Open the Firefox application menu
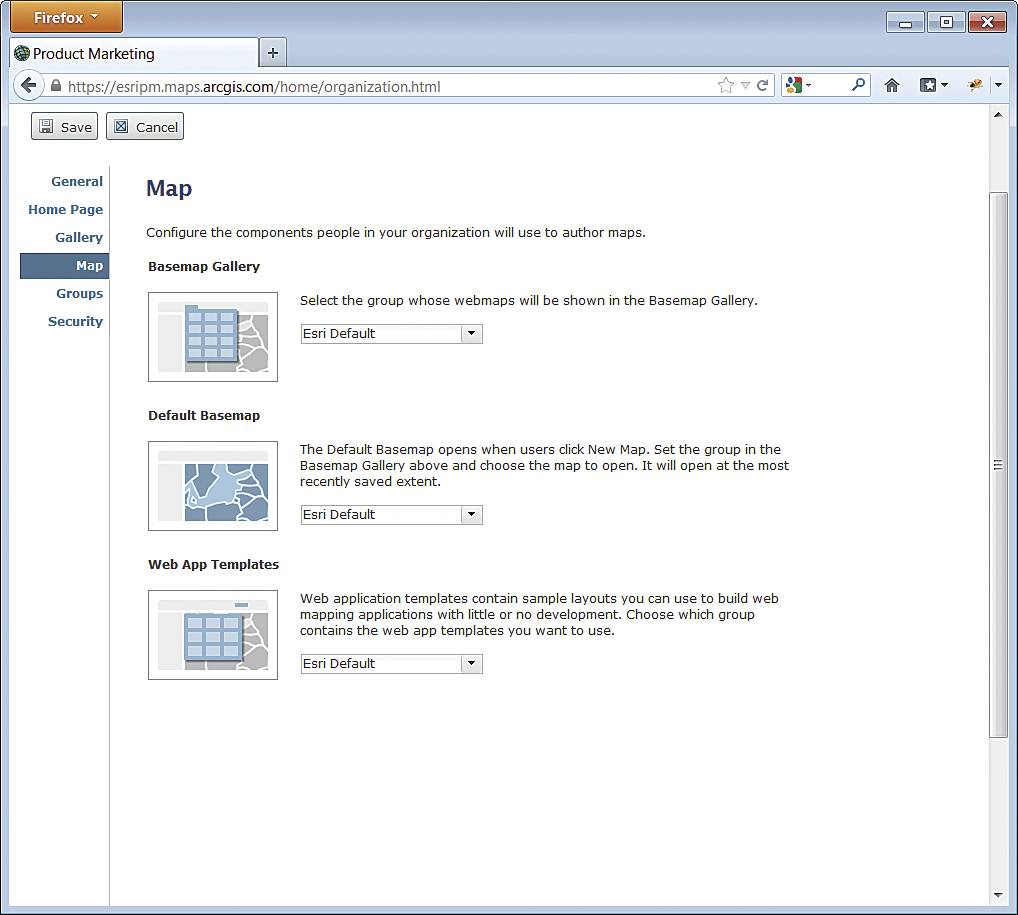1018x915 pixels. 66,18
